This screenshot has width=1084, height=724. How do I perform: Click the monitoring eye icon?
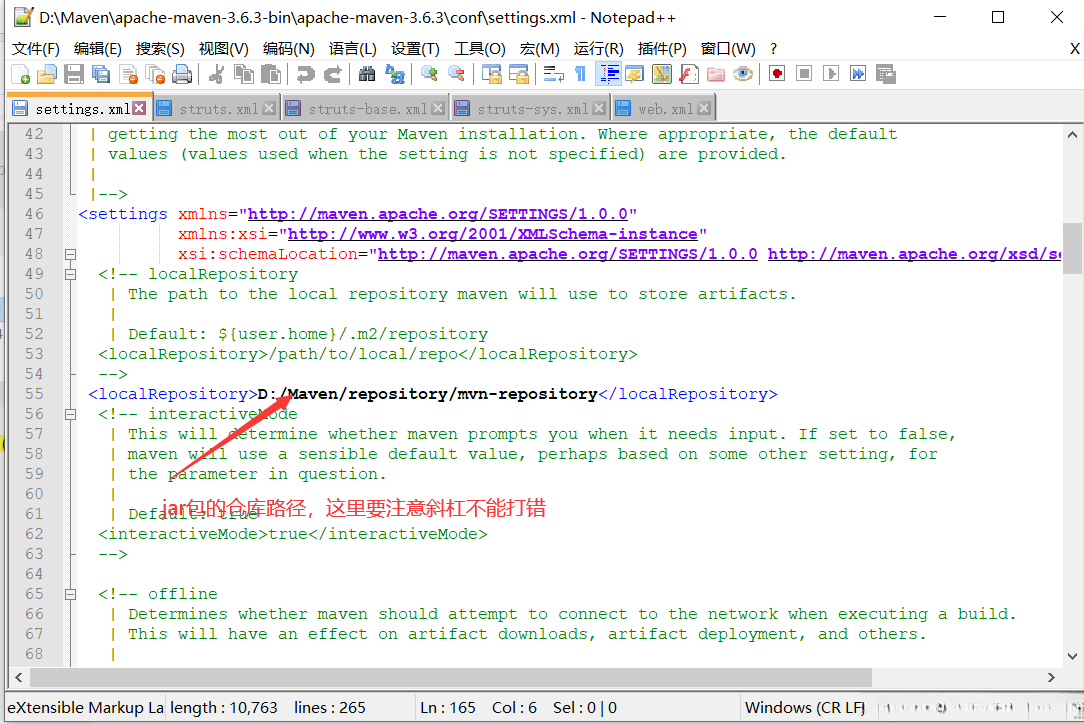pos(743,74)
